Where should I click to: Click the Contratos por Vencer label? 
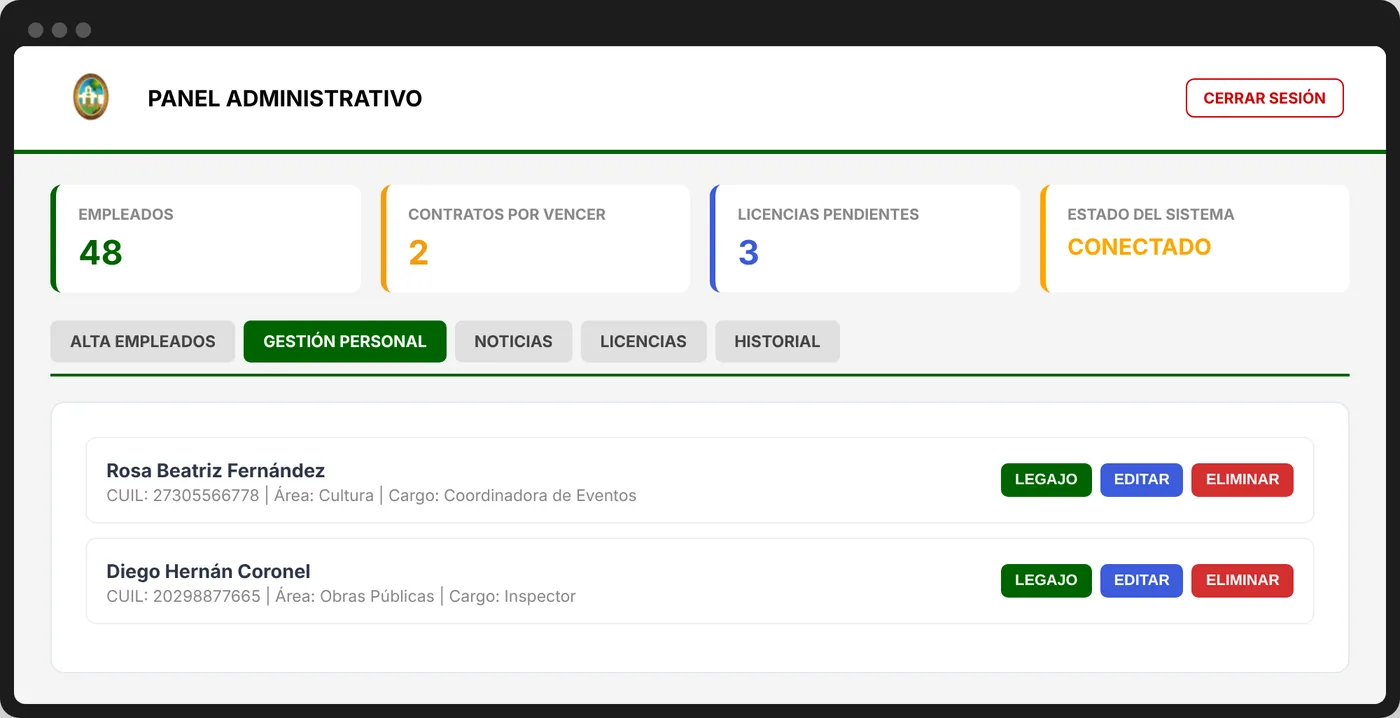click(507, 214)
